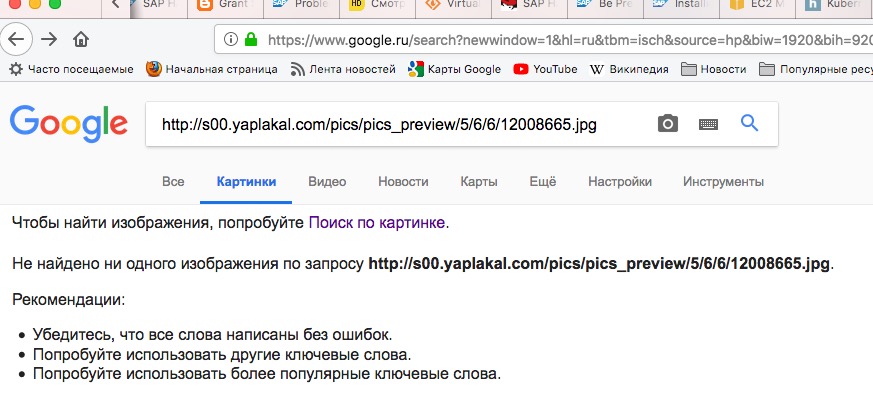Open the on-screen keyboard icon

click(708, 124)
